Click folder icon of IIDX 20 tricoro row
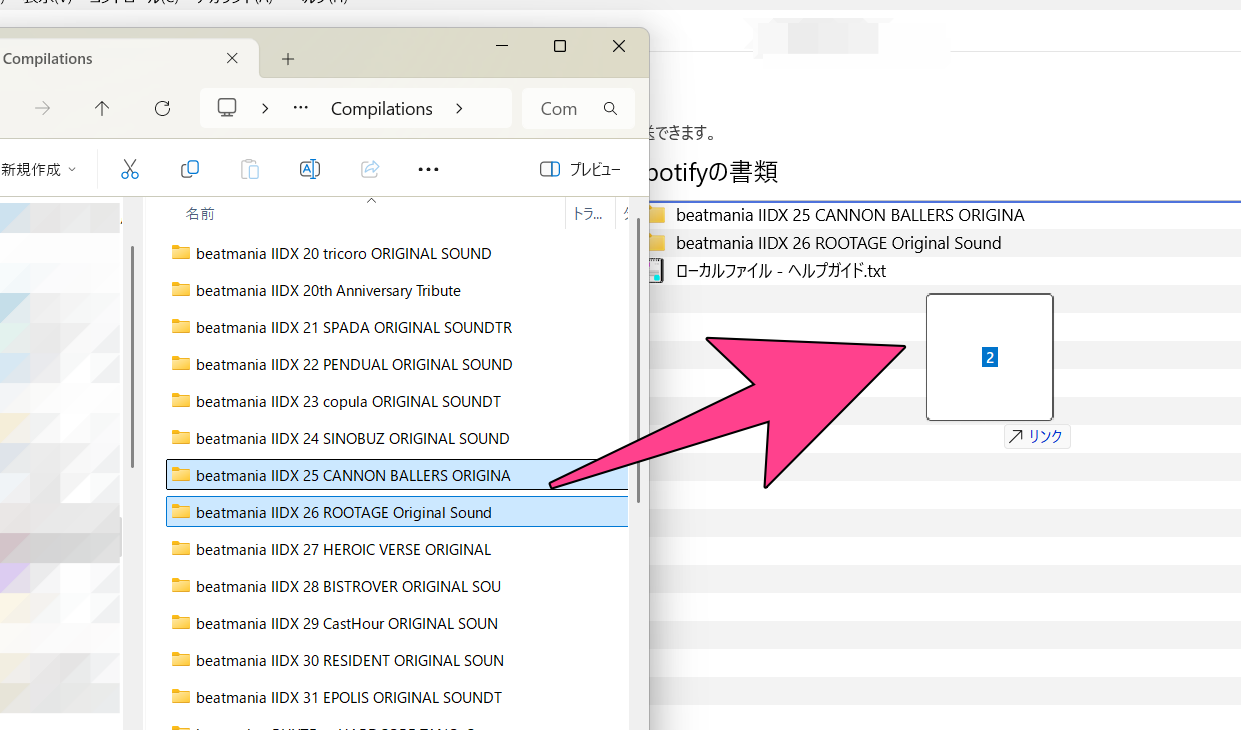Viewport: 1241px width, 730px height. (181, 253)
